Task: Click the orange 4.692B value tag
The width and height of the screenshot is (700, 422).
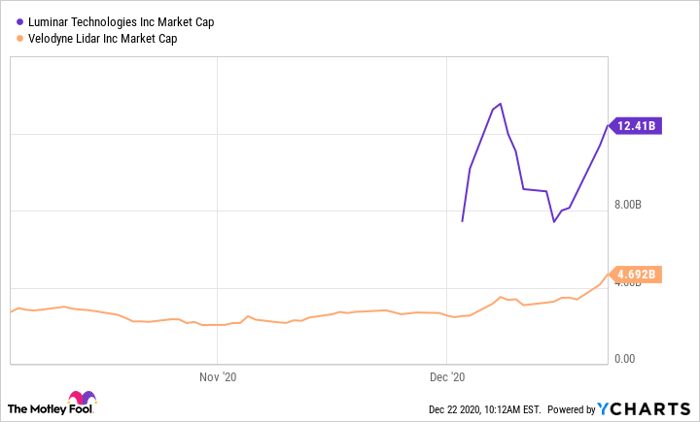Action: pos(636,273)
